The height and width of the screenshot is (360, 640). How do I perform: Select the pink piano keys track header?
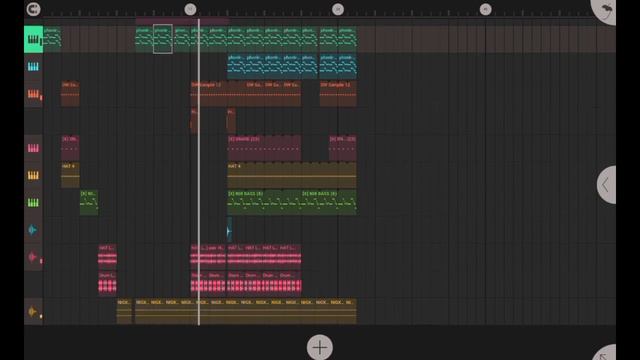point(33,148)
